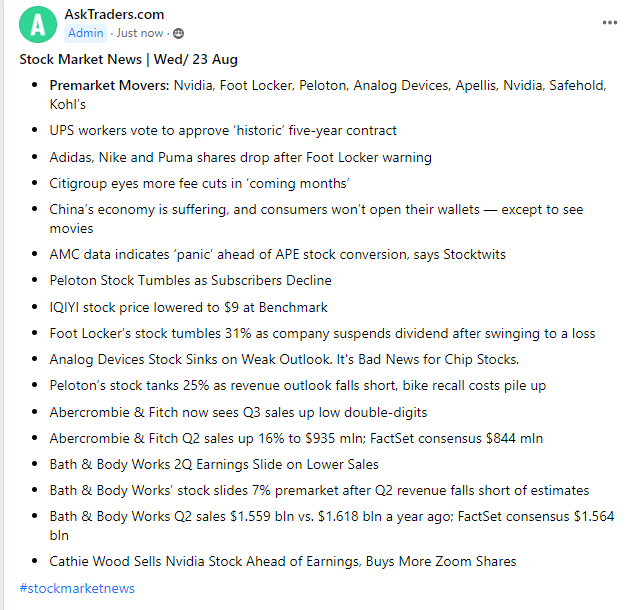The width and height of the screenshot is (627, 610).
Task: Click the audience privacy icon beside timestamp
Action: (179, 33)
